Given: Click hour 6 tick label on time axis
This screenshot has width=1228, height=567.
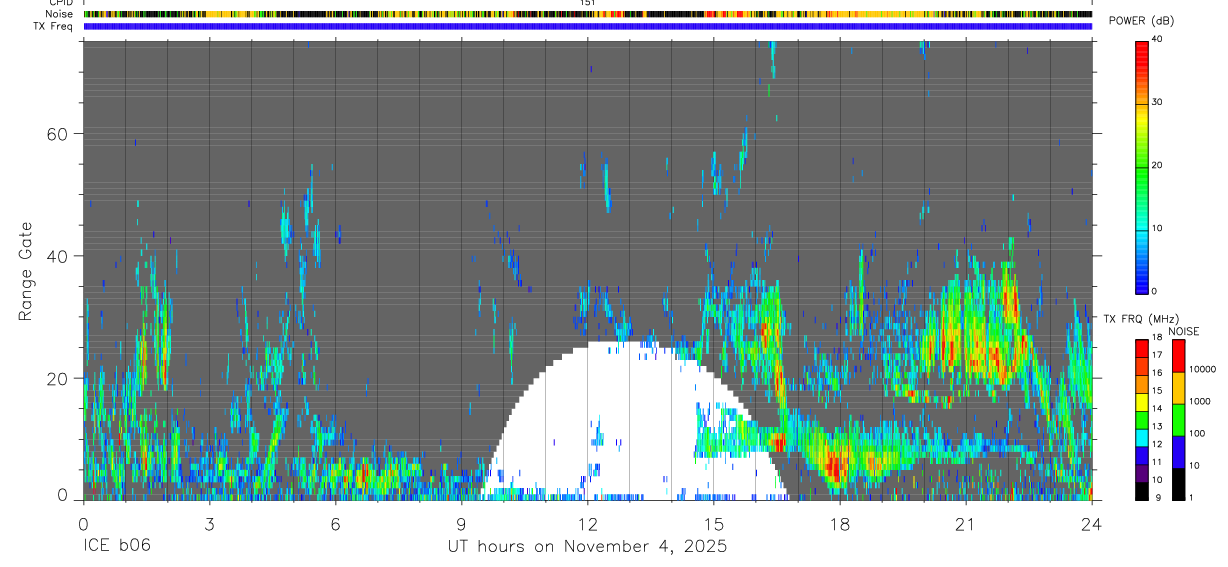Looking at the screenshot, I should [335, 525].
